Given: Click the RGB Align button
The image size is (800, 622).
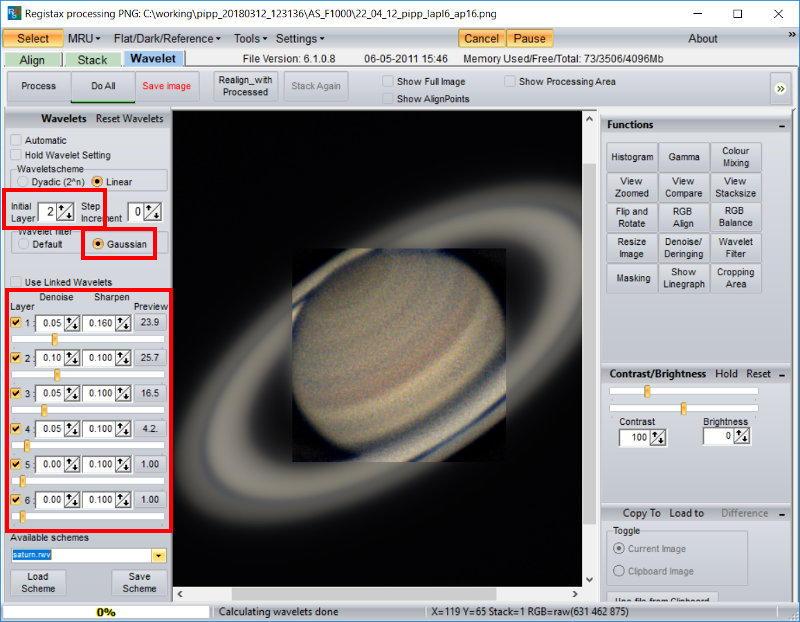Looking at the screenshot, I should pyautogui.click(x=683, y=217).
